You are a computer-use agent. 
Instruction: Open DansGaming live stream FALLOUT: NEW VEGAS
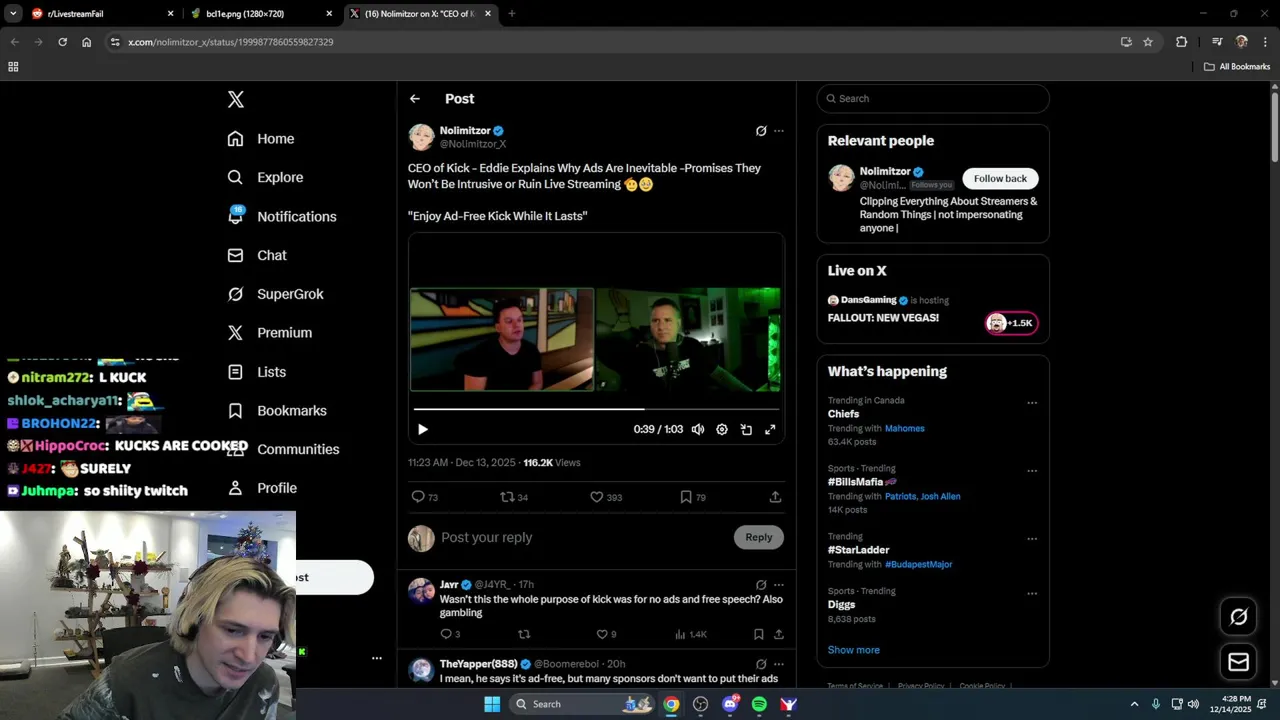[x=883, y=318]
